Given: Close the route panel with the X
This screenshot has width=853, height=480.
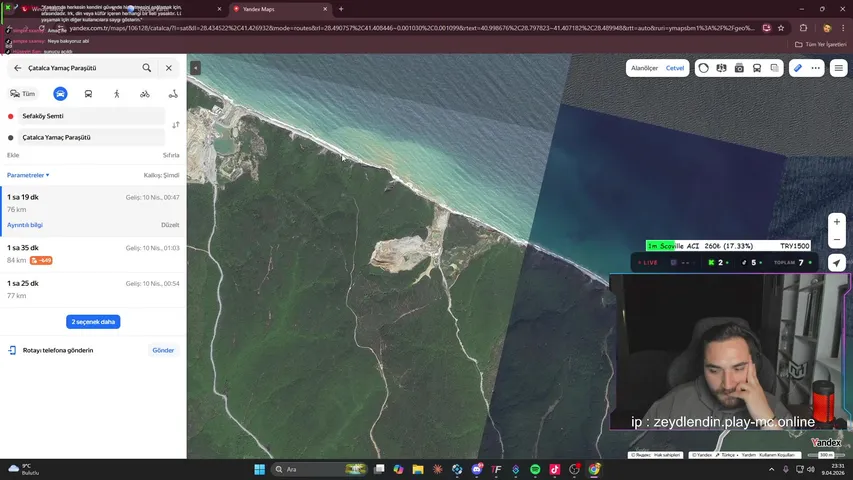Looking at the screenshot, I should (169, 68).
